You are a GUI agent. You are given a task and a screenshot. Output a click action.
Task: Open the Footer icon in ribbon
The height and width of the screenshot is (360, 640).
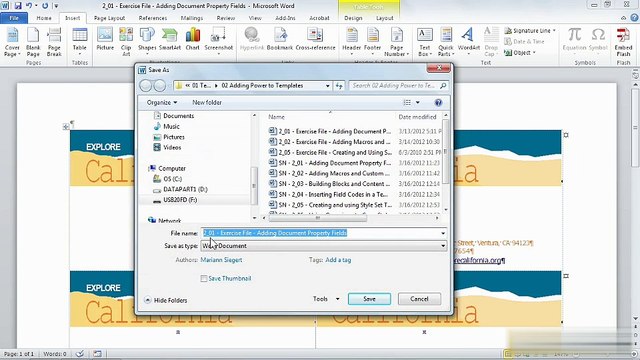pyautogui.click(x=372, y=42)
